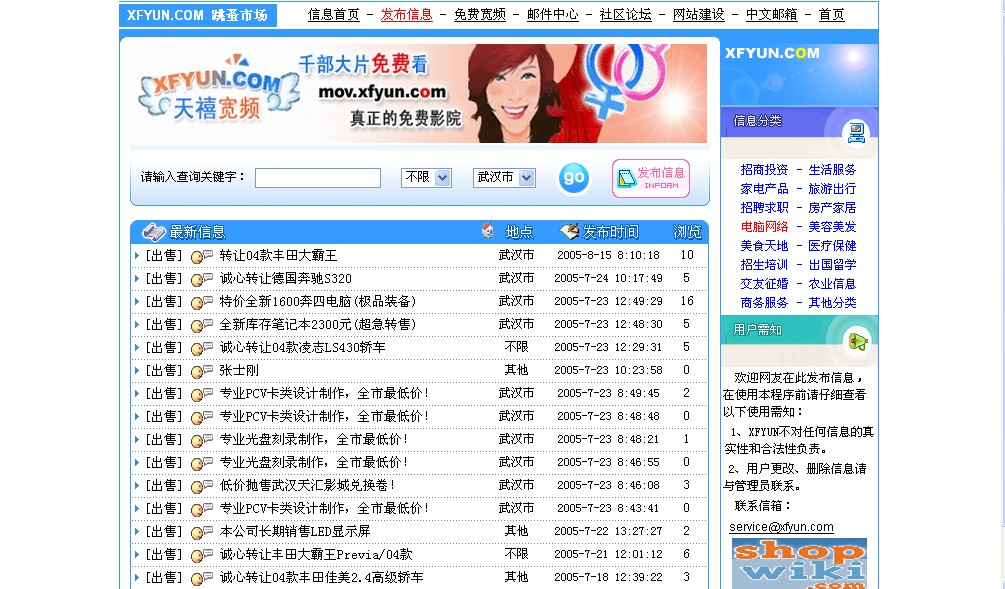The image size is (1005, 589).
Task: Click message icon in 转让04款丰田大霸王 row
Action: coord(202,256)
